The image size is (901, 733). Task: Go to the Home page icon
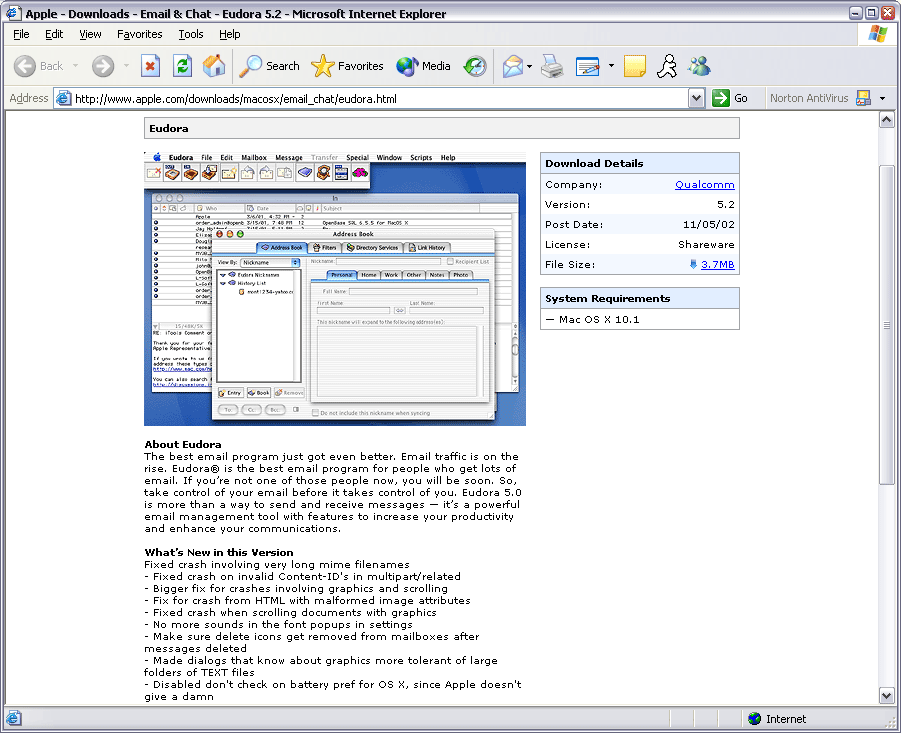(x=214, y=66)
